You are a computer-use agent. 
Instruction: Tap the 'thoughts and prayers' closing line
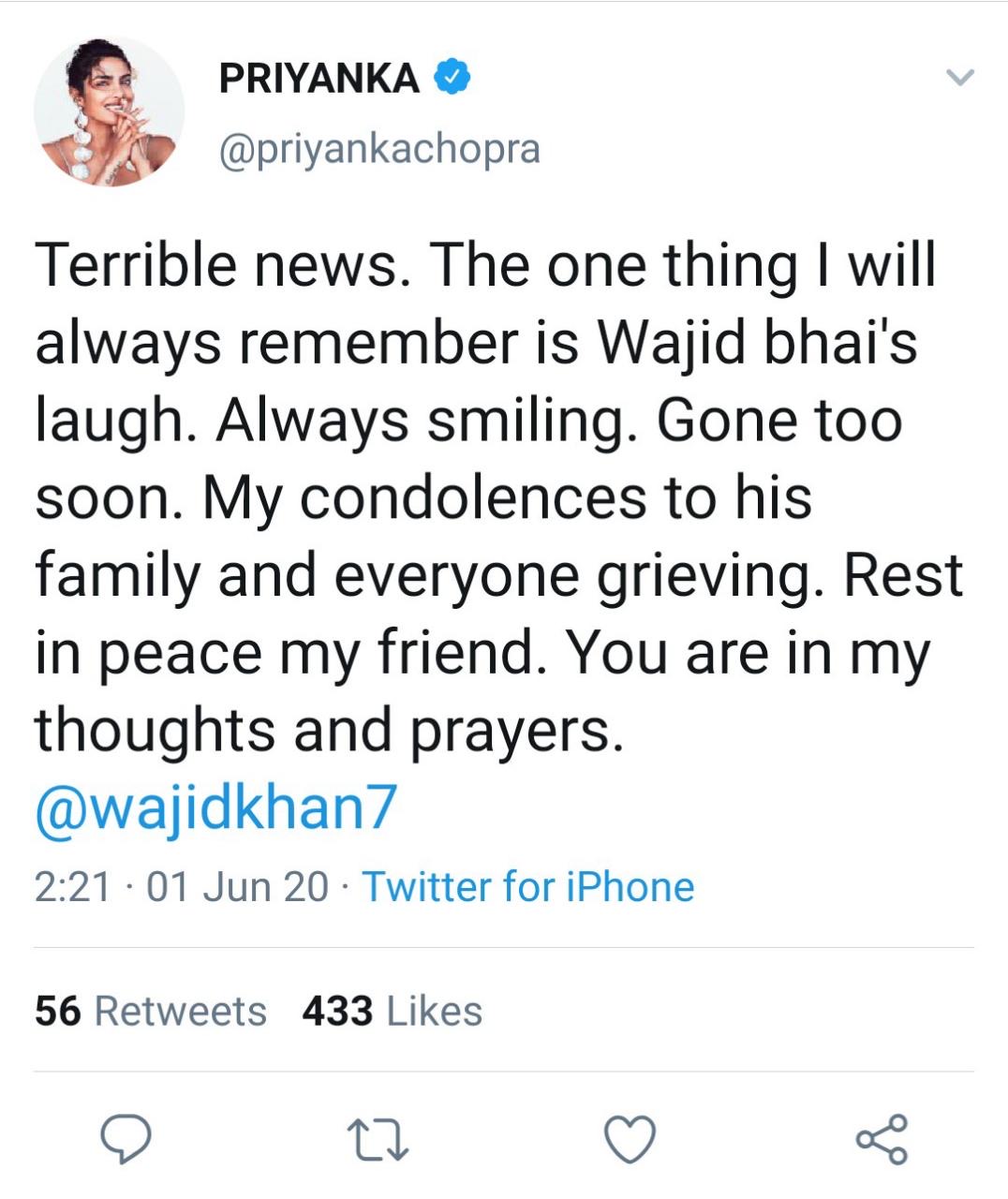329,731
